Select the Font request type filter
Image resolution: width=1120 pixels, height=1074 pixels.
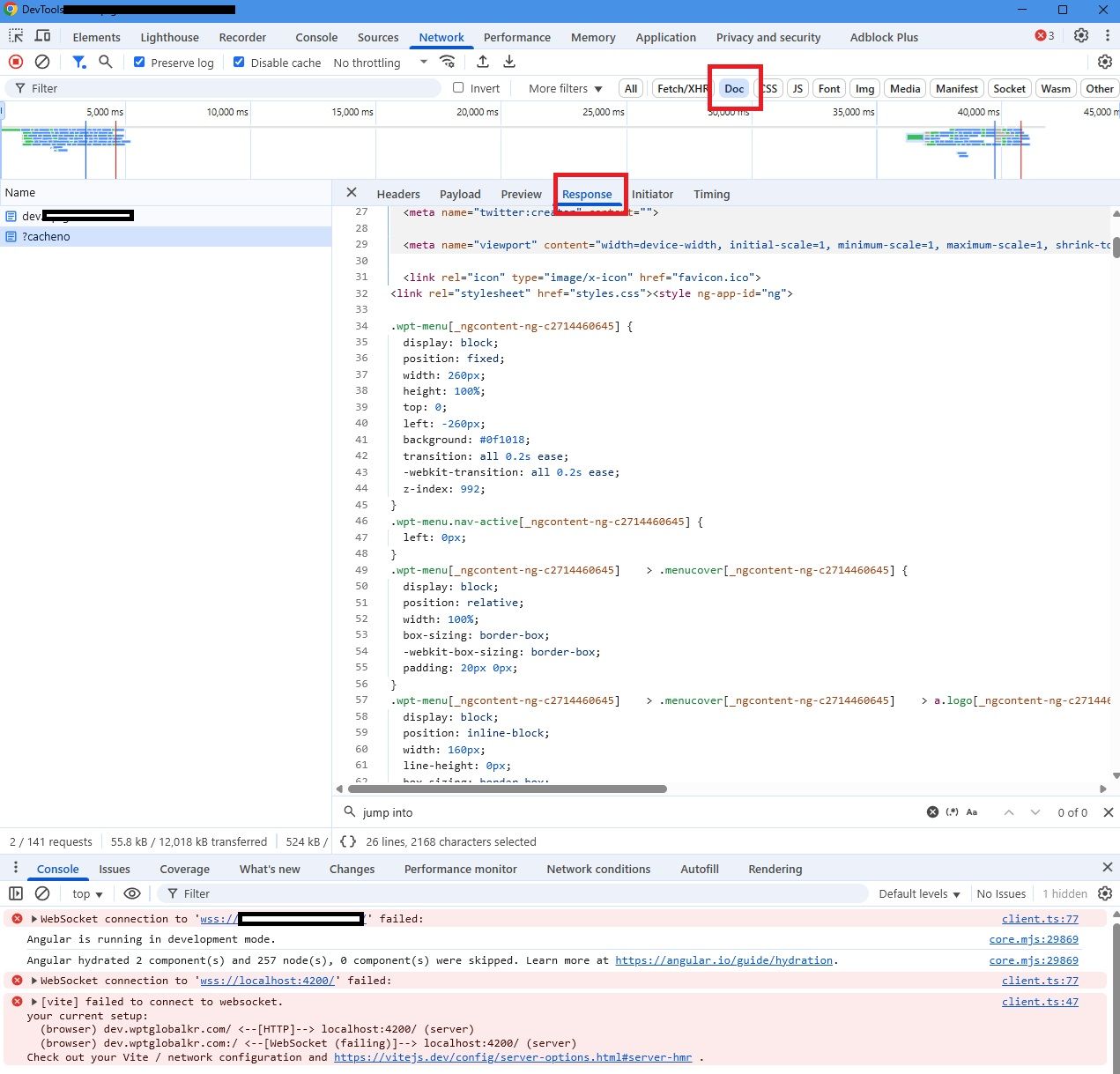829,88
